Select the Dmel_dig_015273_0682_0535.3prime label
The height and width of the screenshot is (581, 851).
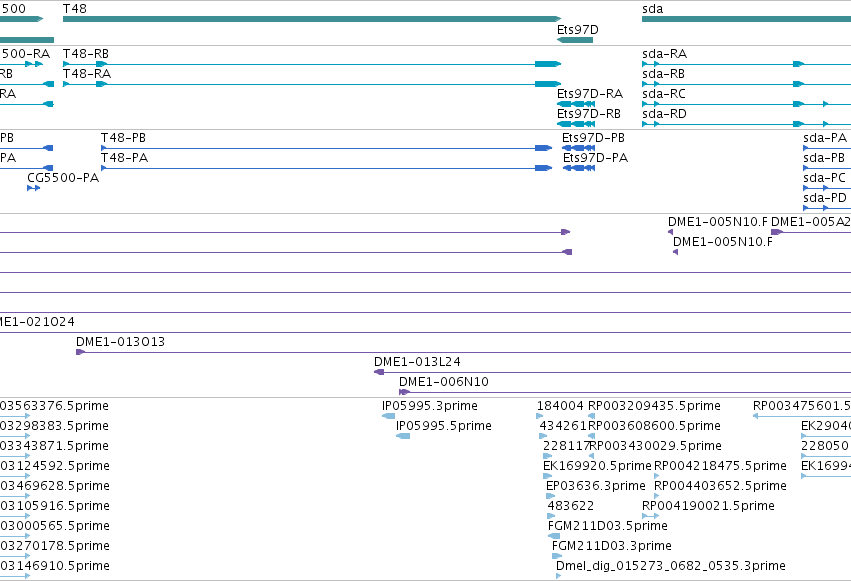pos(671,566)
